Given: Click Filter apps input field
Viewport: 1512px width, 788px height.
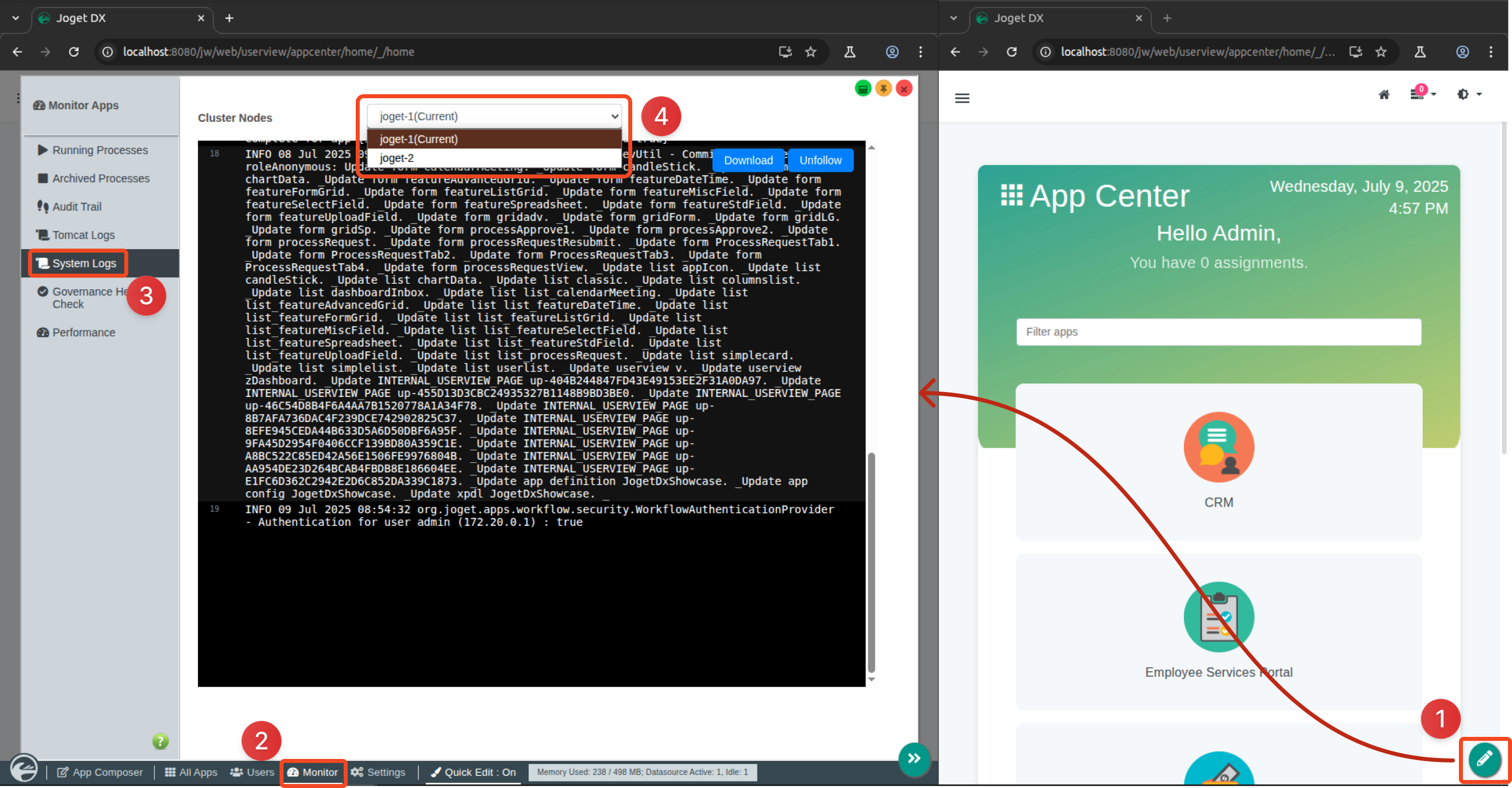Looking at the screenshot, I should click(x=1218, y=332).
